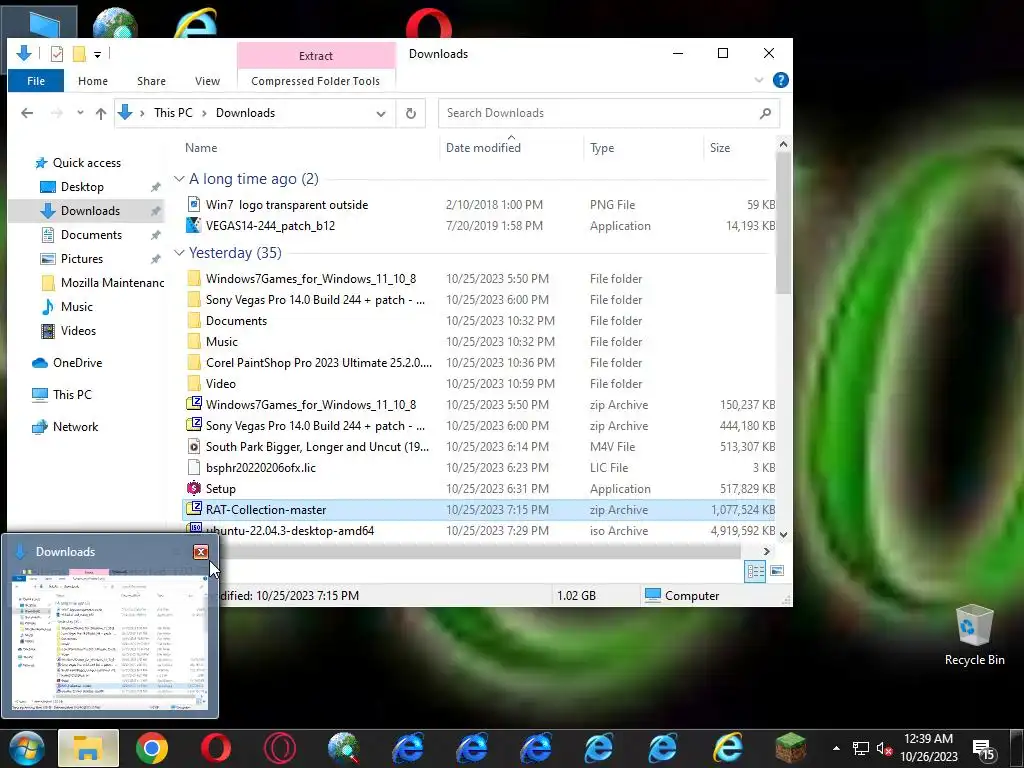1024x768 pixels.
Task: Open the Start menu orb
Action: point(25,748)
